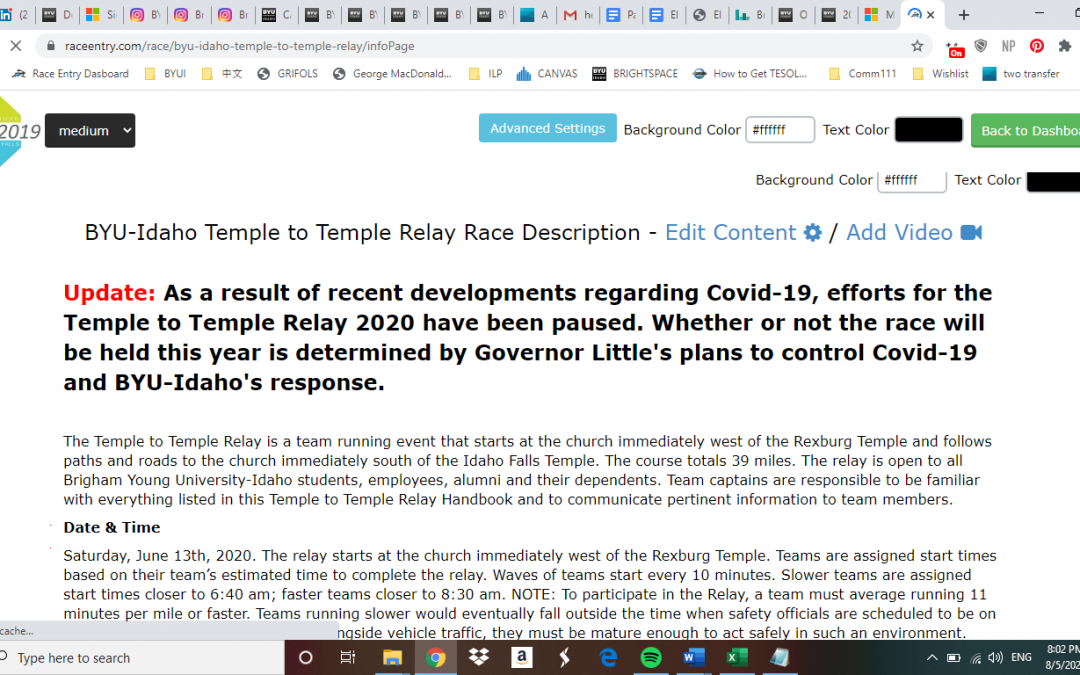Click the Advanced Settings button
The width and height of the screenshot is (1080, 675).
[547, 128]
